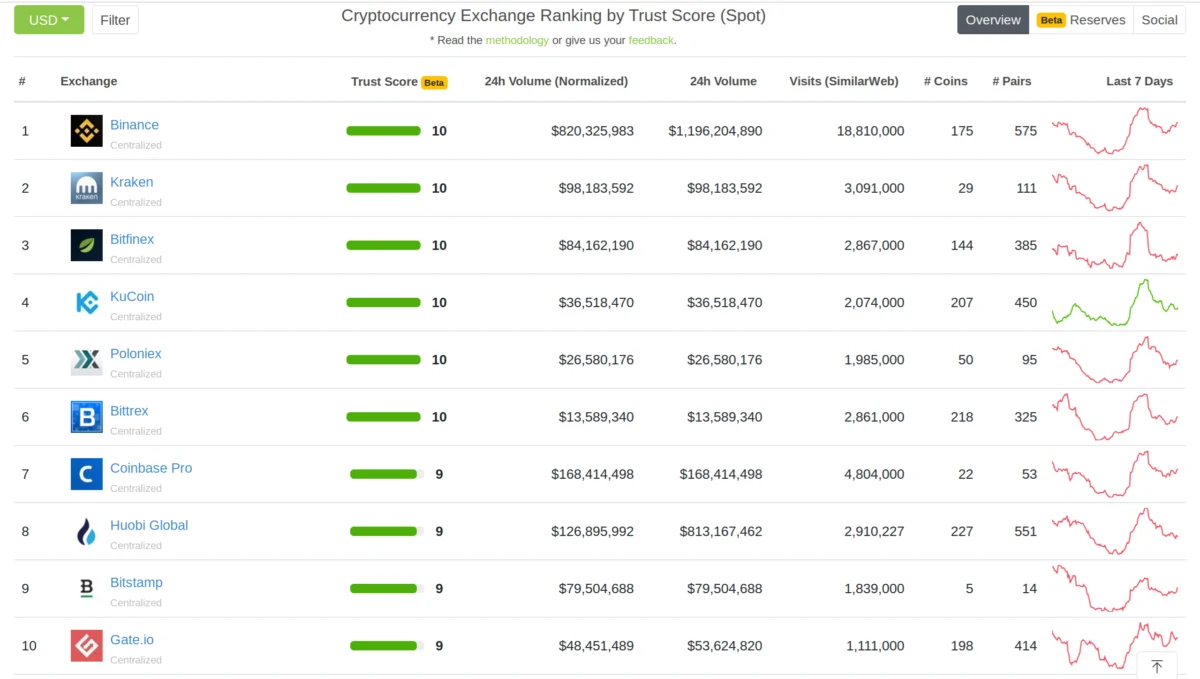Click KuCoin's pairs count 450
This screenshot has width=1200, height=679.
click(1025, 302)
